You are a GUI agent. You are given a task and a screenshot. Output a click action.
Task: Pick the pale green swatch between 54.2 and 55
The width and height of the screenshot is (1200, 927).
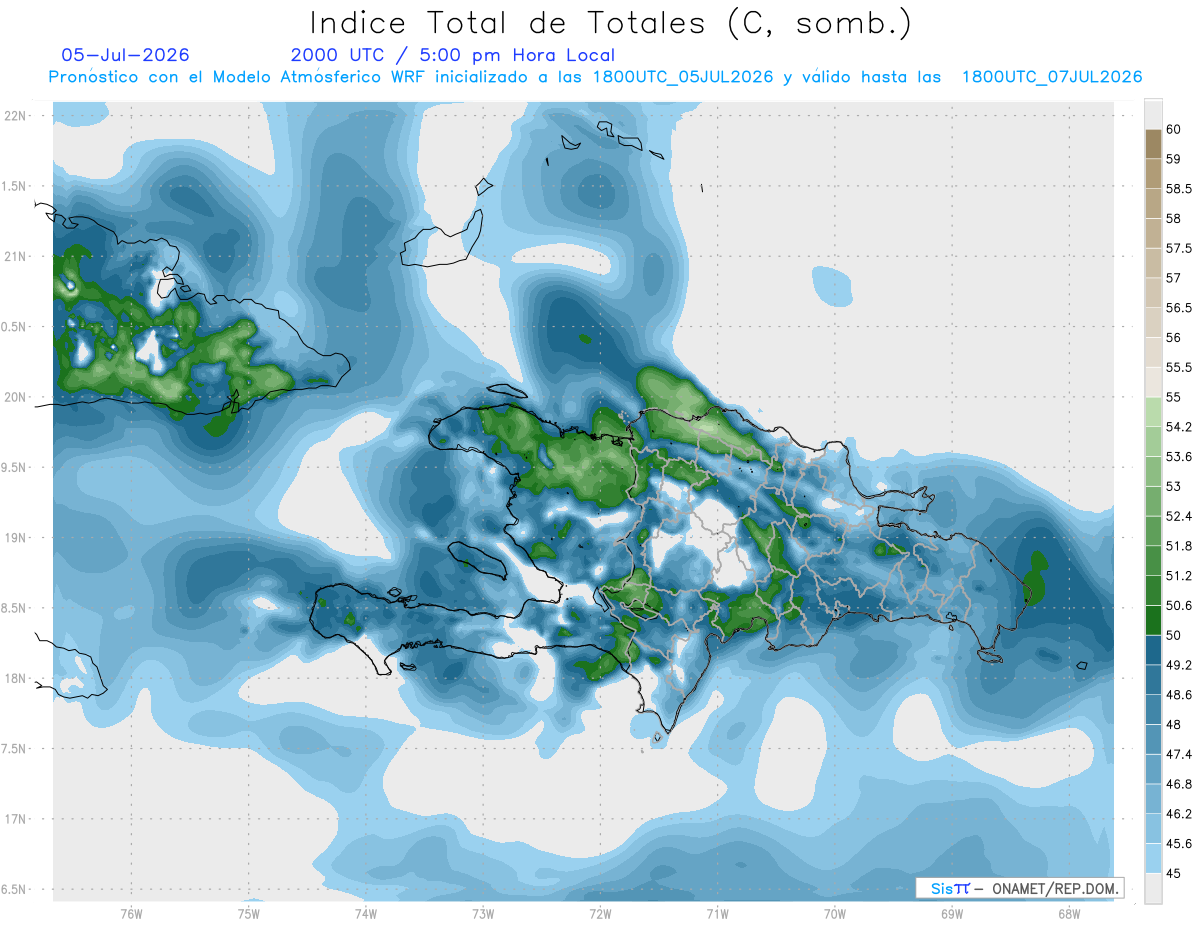tap(1153, 412)
